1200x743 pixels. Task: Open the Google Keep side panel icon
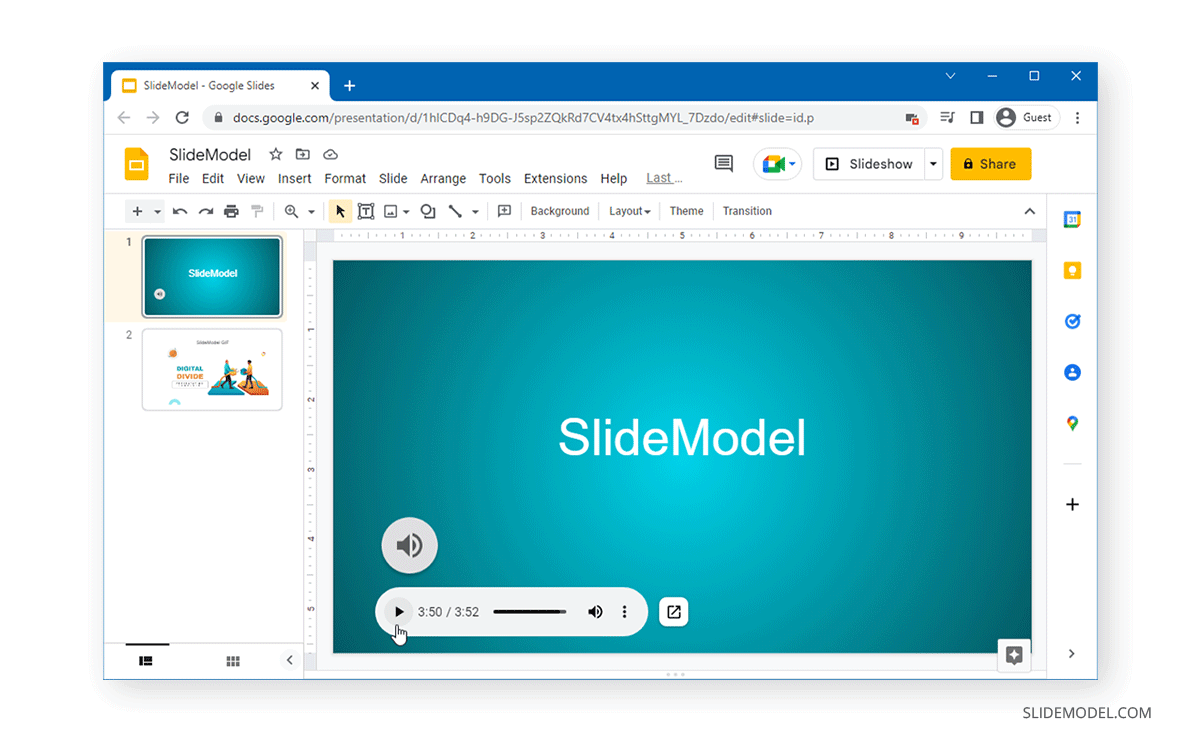(1072, 271)
